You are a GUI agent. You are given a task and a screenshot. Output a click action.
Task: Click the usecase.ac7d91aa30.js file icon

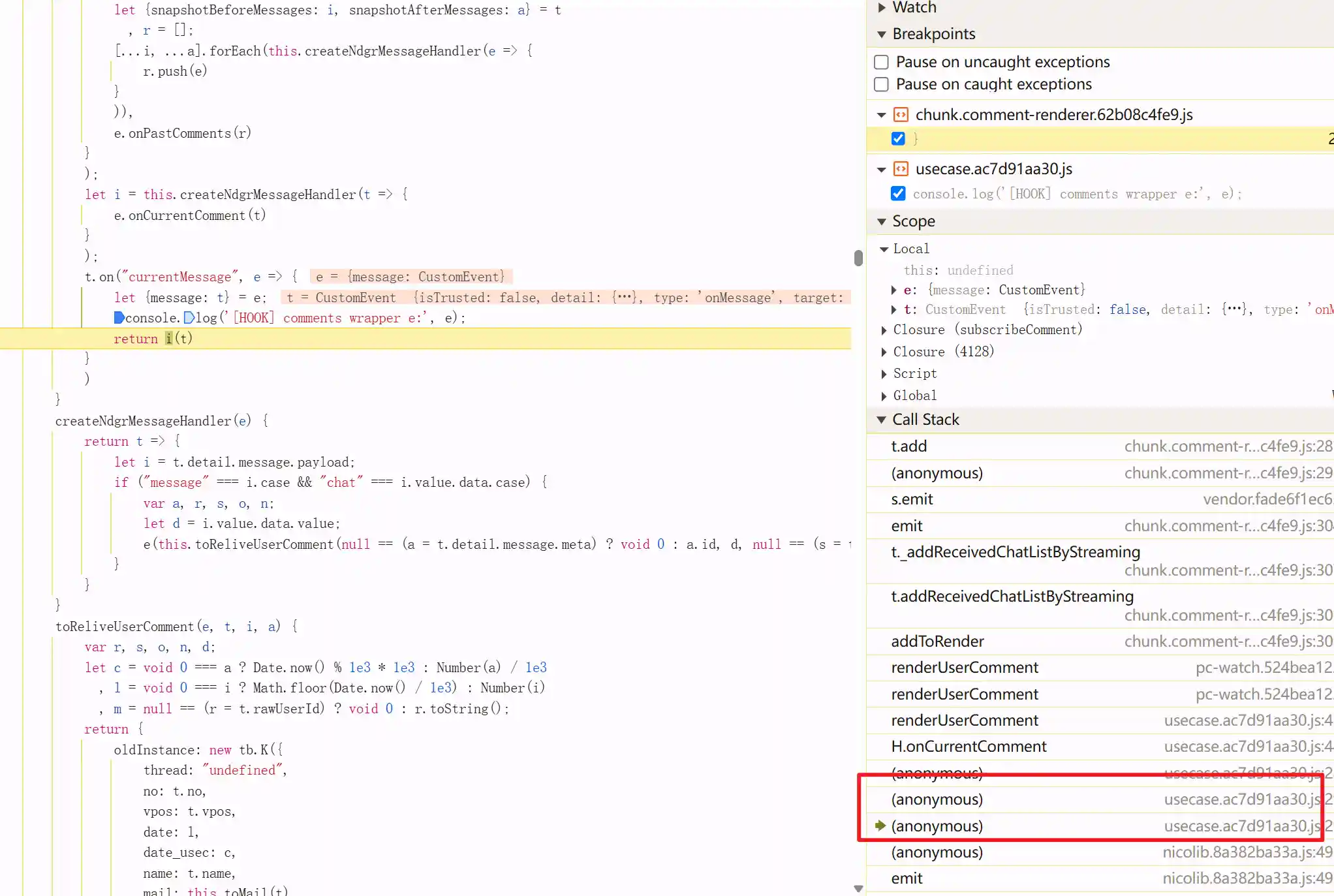(x=901, y=169)
